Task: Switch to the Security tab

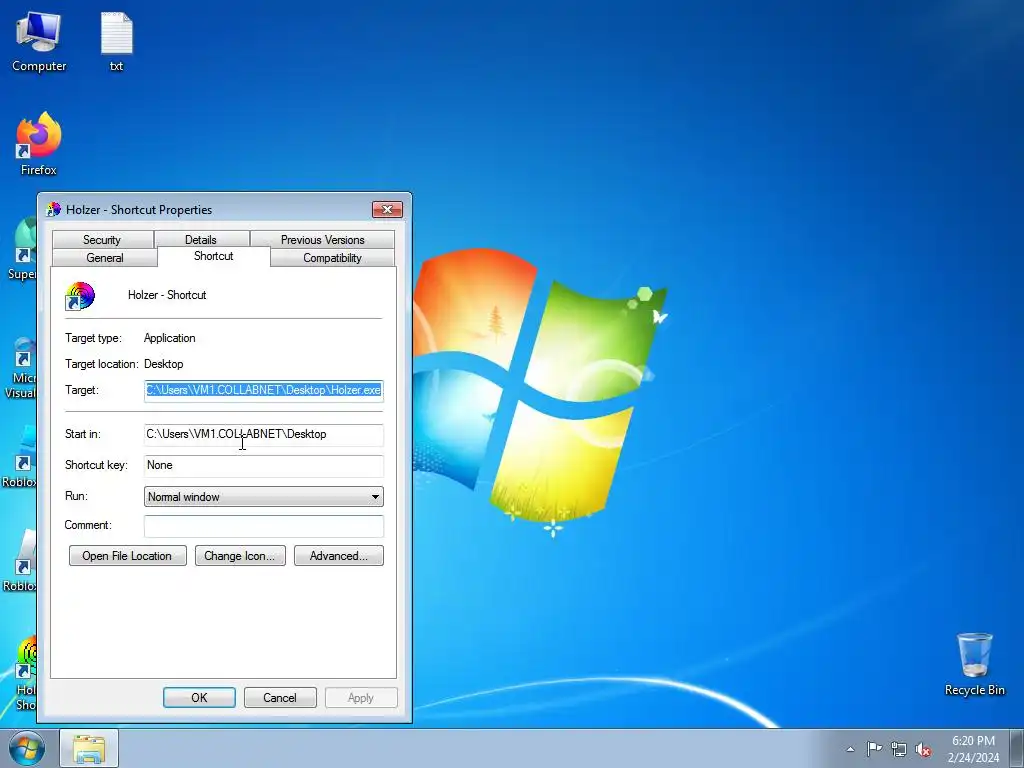Action: 103,240
